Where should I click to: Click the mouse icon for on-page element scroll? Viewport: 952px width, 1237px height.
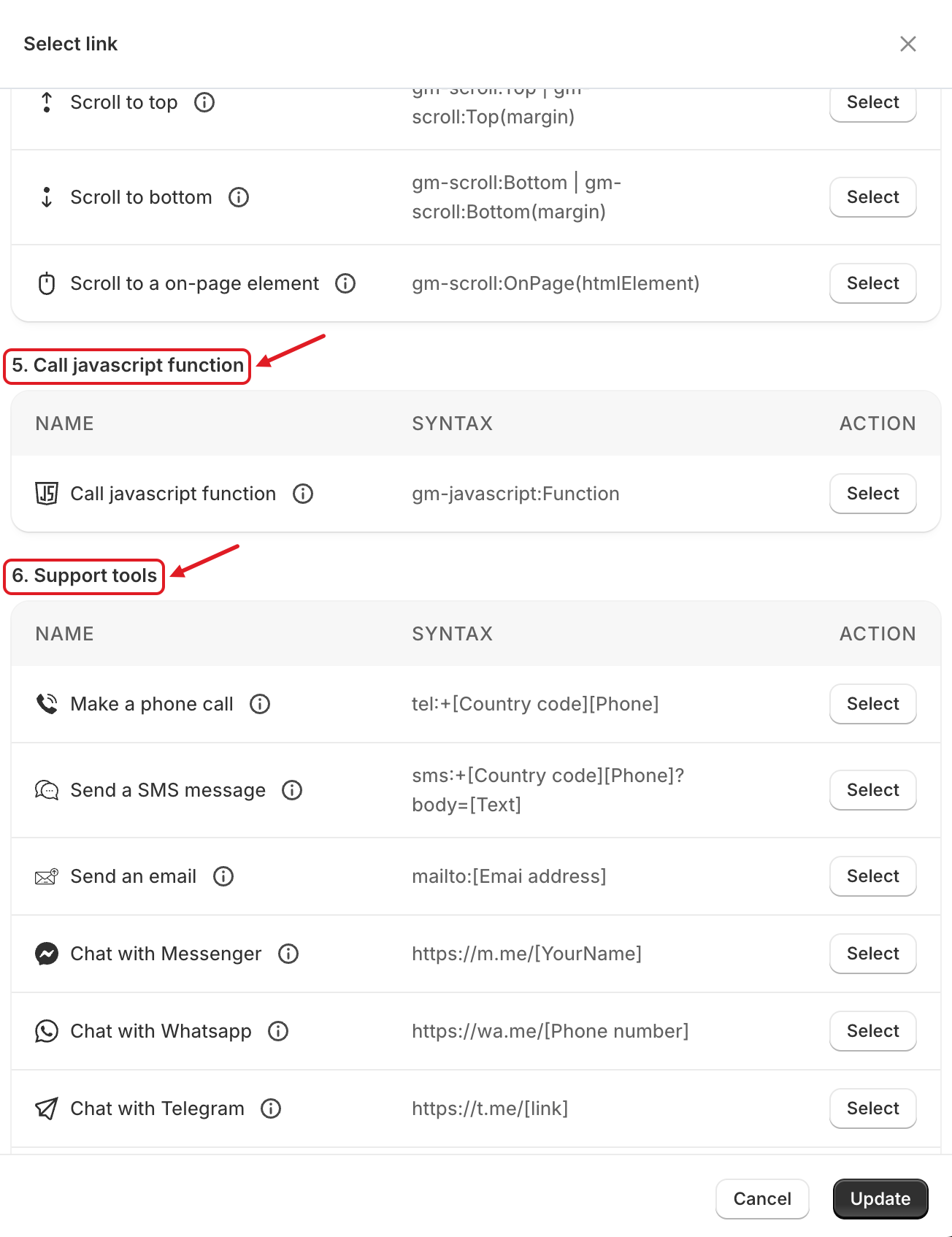pyautogui.click(x=47, y=283)
